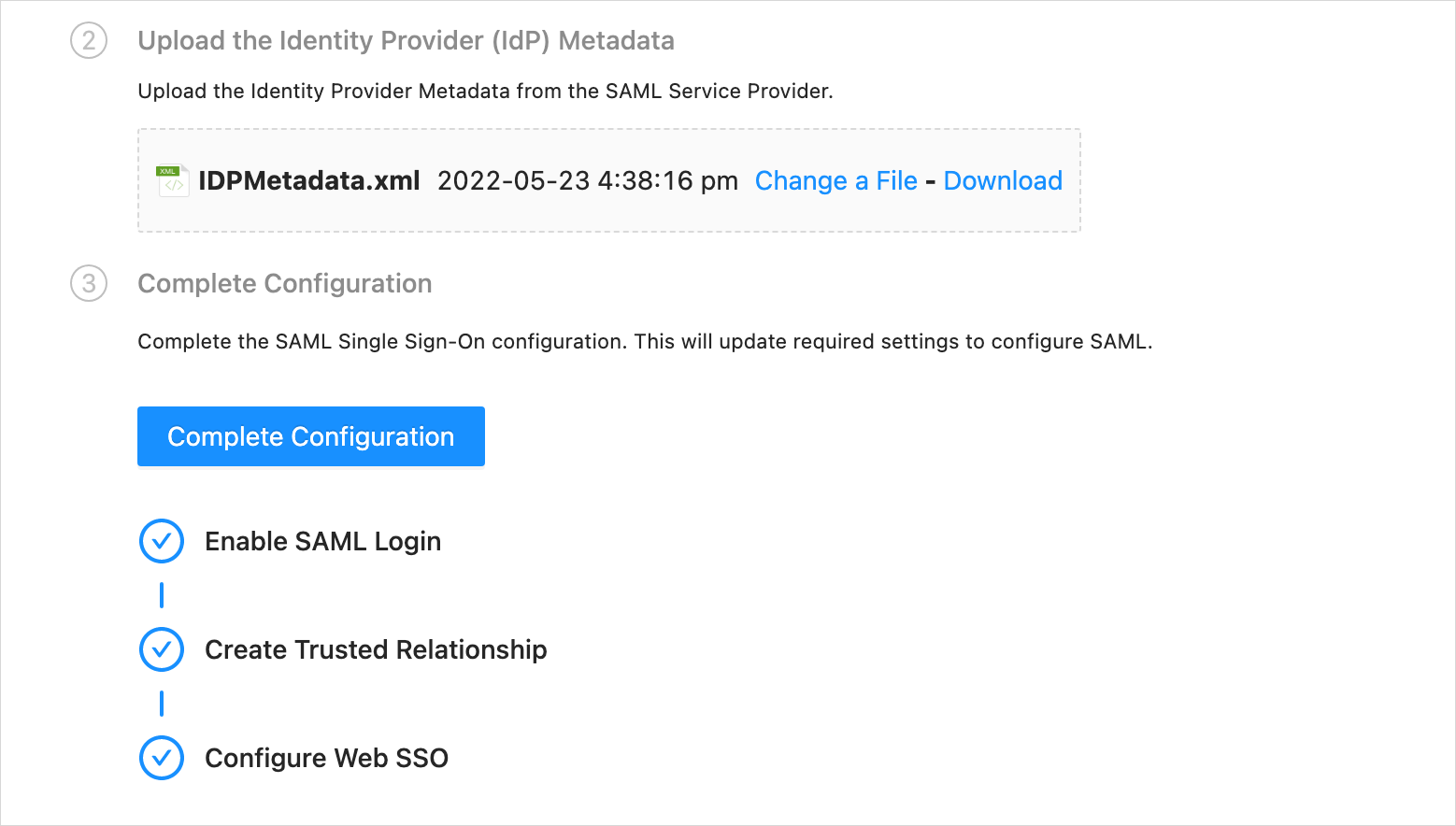Click the gray Complete Configuration section heading

(285, 284)
